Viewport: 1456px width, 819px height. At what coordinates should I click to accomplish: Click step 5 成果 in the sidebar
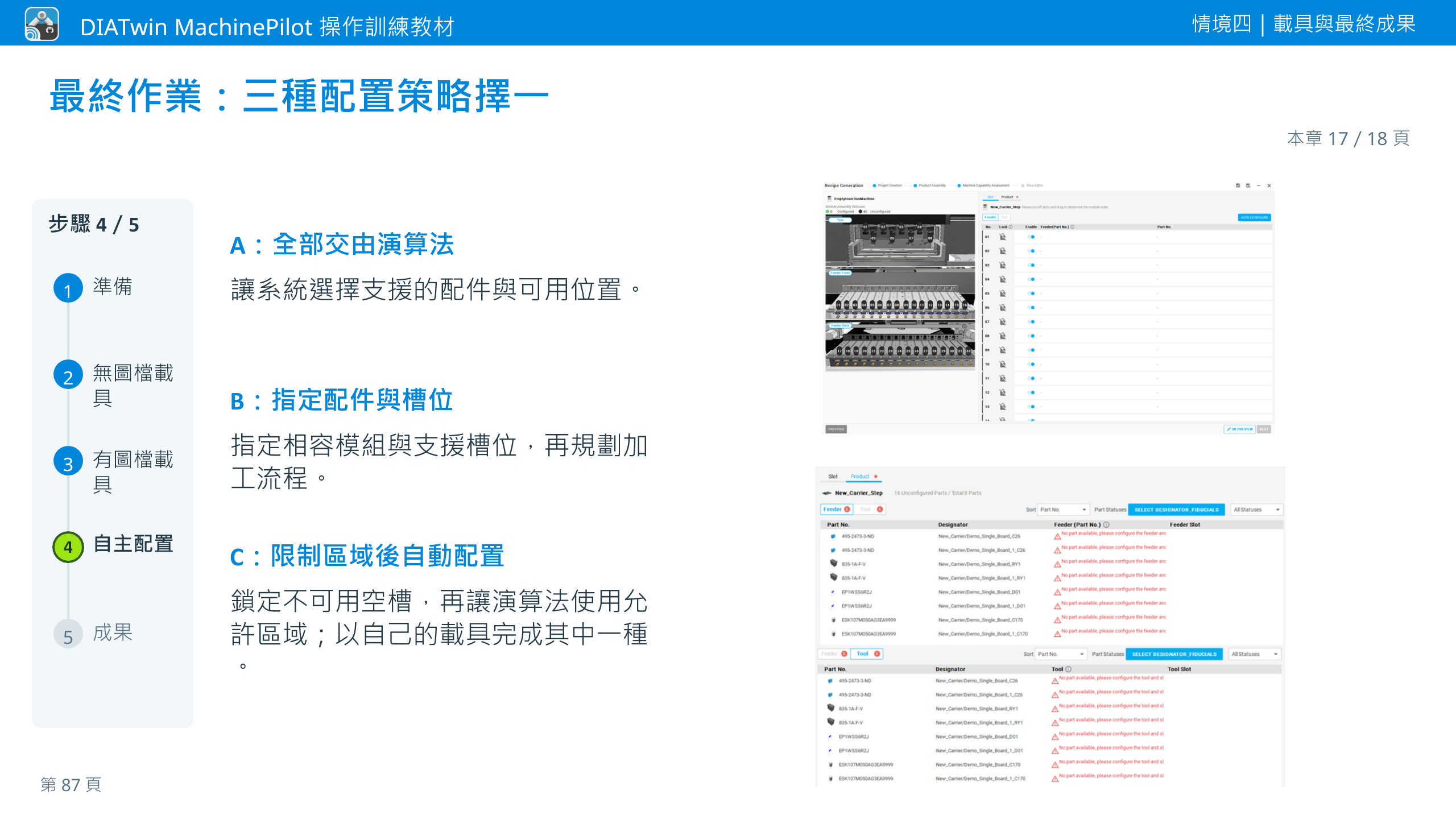94,633
